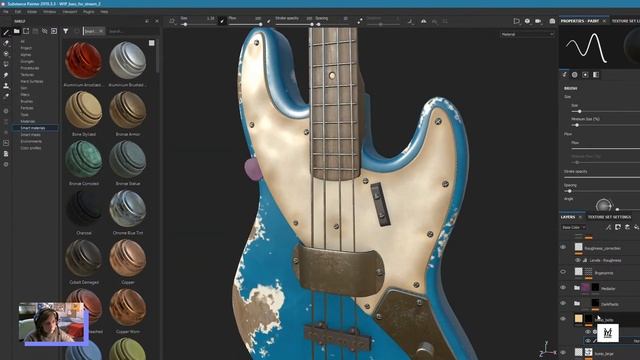Select Materials shelf category
This screenshot has height=360, width=640.
coord(28,121)
